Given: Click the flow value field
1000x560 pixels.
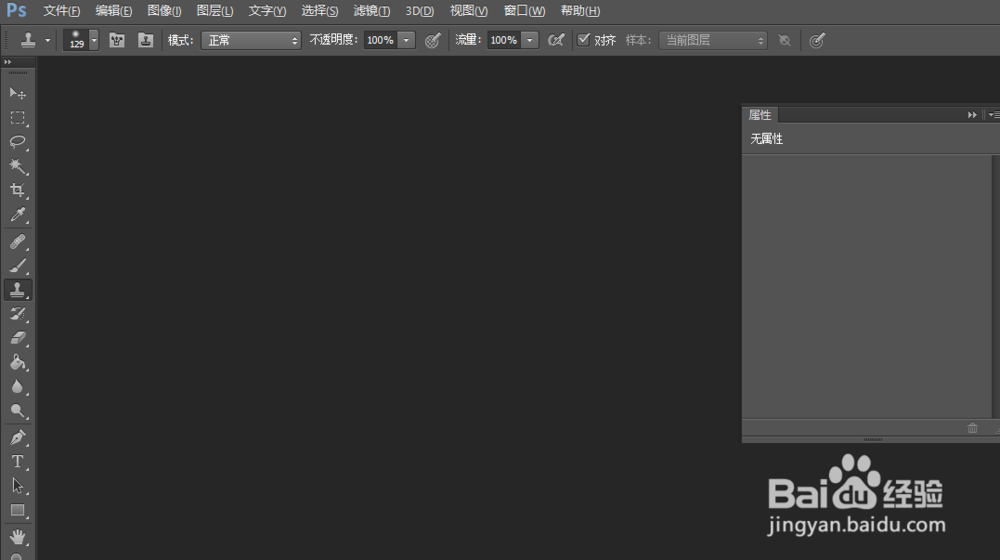Looking at the screenshot, I should (504, 40).
